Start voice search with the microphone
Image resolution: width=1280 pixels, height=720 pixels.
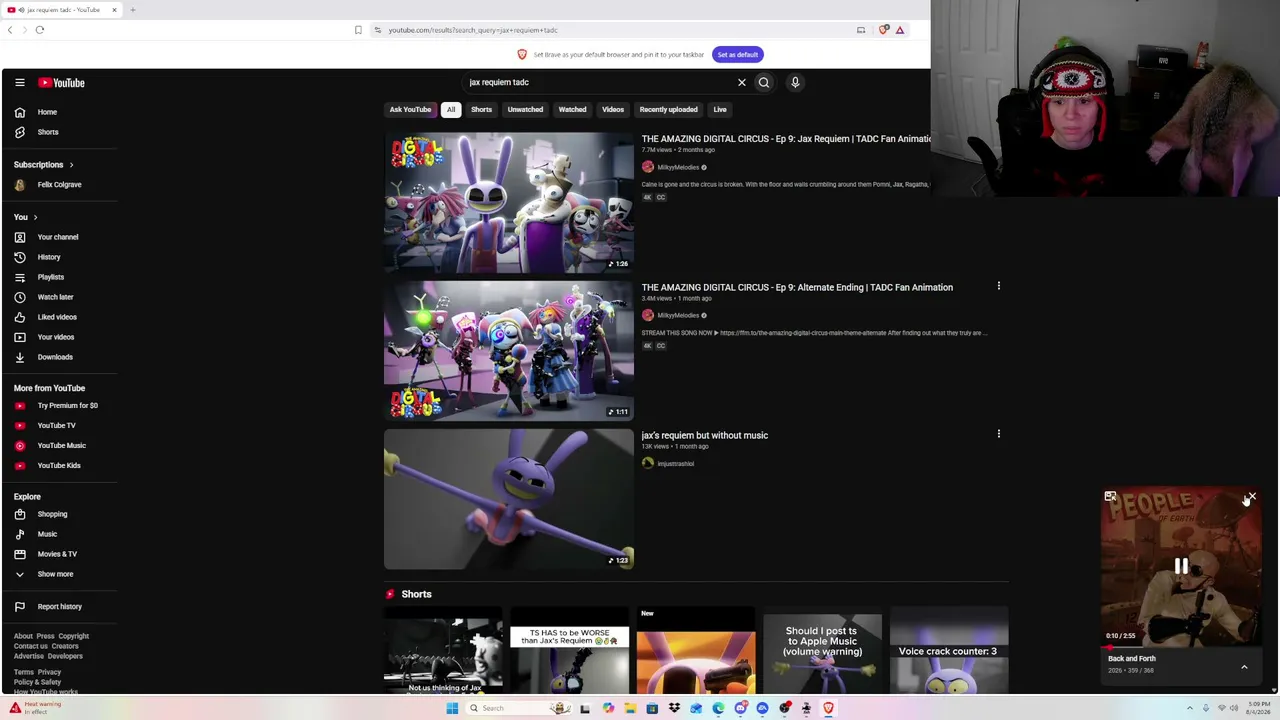click(795, 82)
